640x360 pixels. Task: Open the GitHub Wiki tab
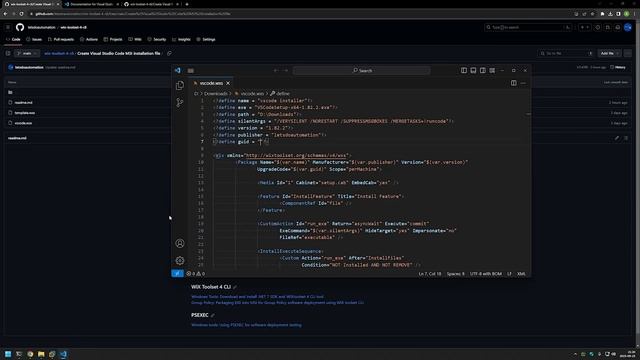(135, 40)
